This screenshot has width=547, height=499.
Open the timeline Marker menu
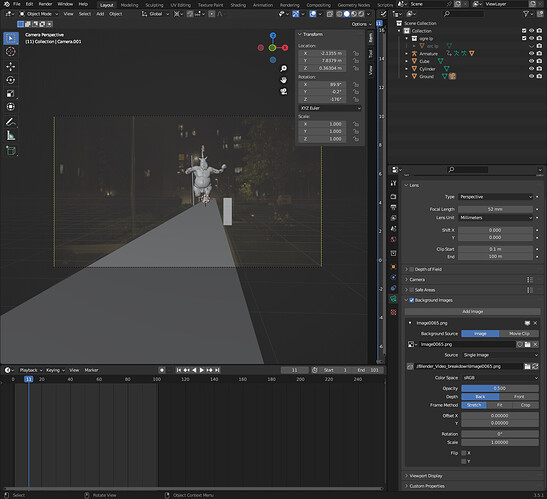pos(91,370)
